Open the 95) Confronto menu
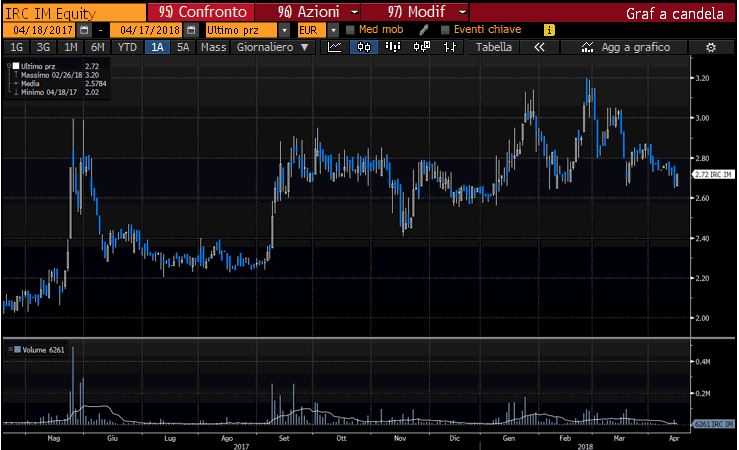Screen dimensions: 739x450 point(203,12)
